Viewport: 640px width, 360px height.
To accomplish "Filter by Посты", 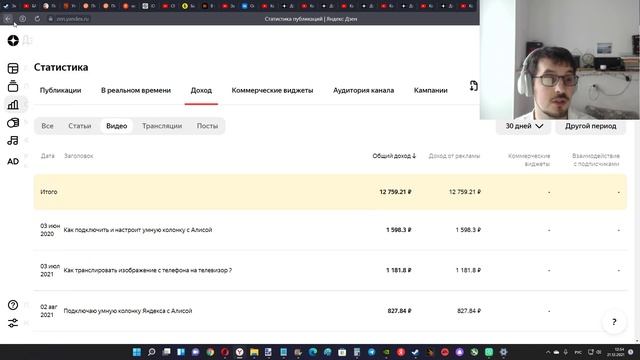I will point(207,126).
